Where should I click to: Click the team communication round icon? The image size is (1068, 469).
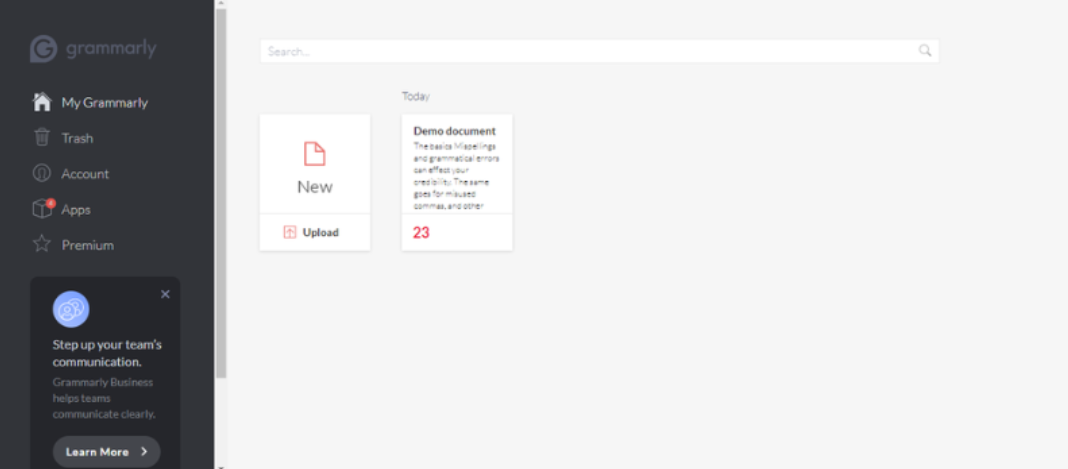pyautogui.click(x=71, y=309)
